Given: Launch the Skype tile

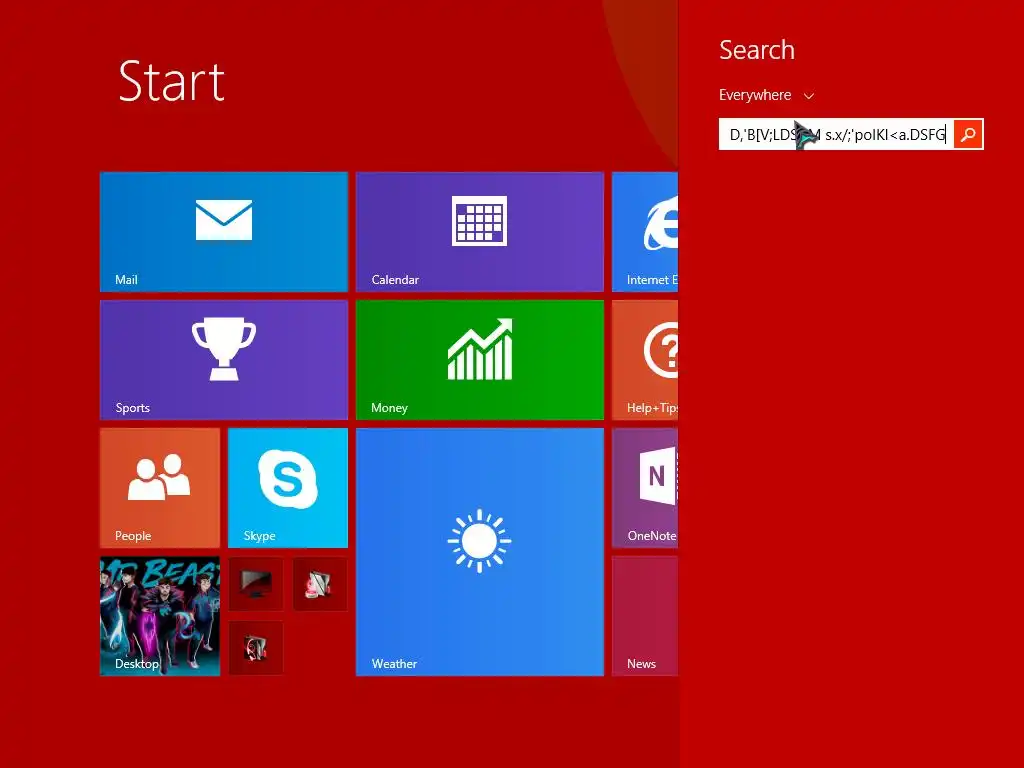Looking at the screenshot, I should coord(287,488).
